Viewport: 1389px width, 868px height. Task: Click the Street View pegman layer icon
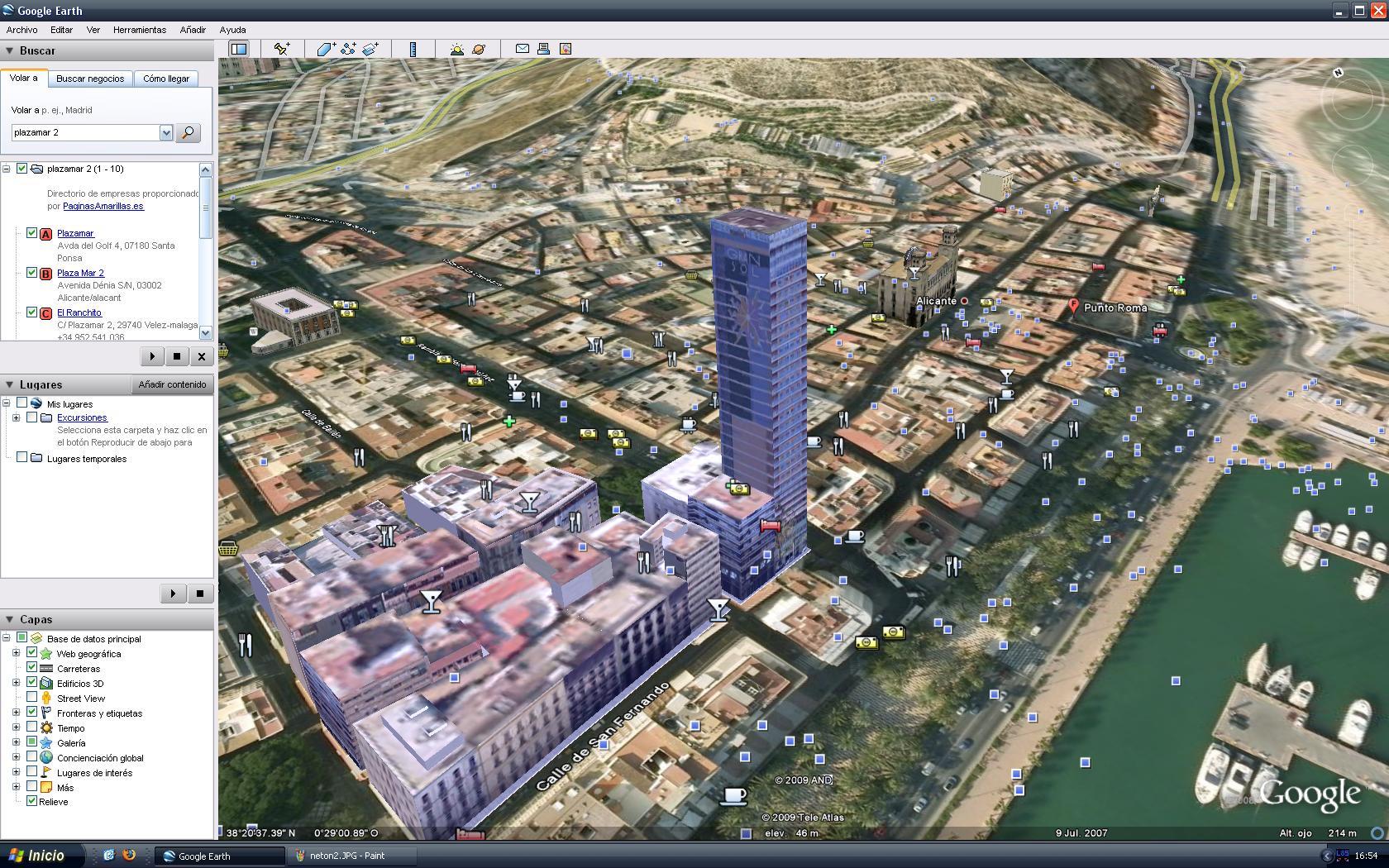coord(46,699)
